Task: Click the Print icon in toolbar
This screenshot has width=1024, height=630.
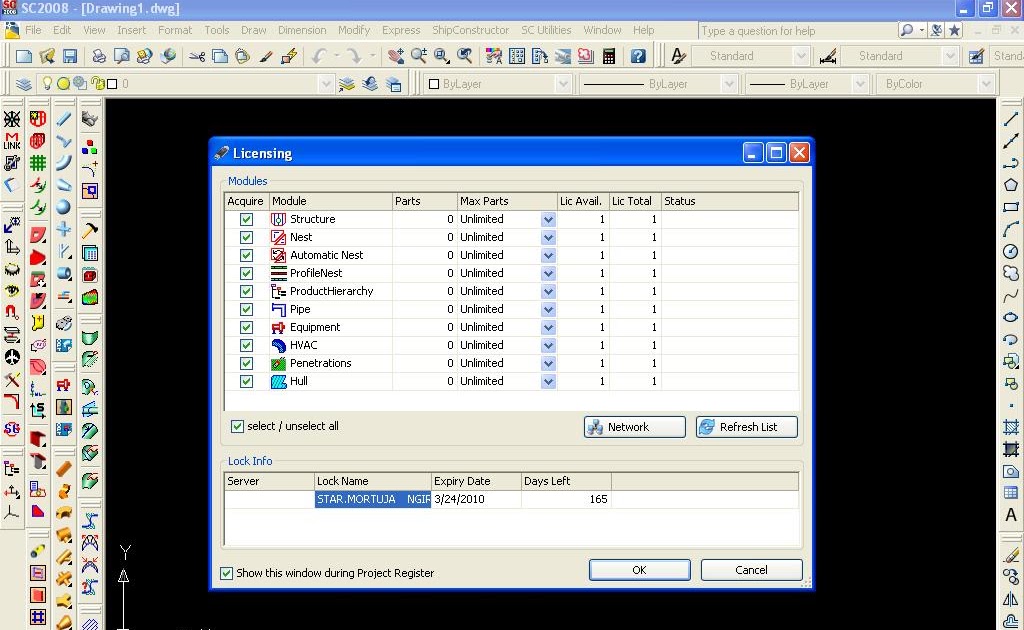Action: coord(98,56)
